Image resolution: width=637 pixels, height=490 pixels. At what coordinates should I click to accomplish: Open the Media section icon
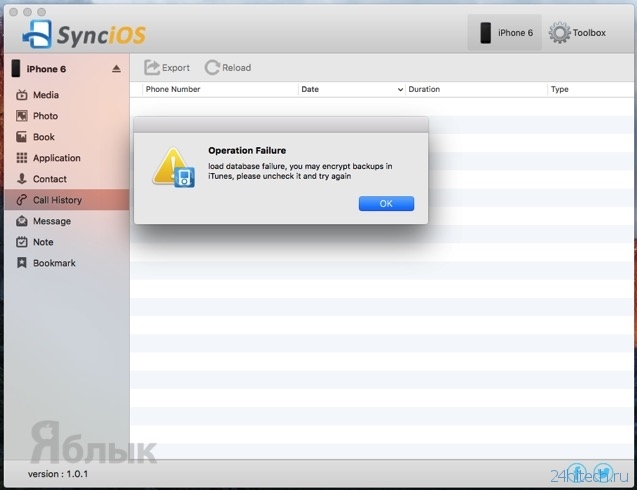[22, 95]
